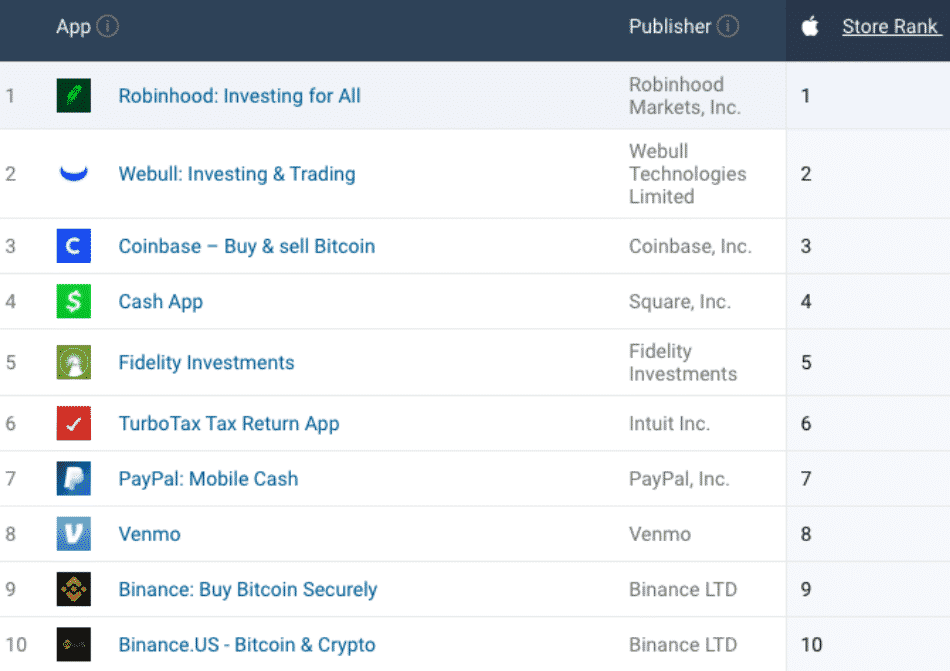
Task: Show info tooltip beside App header
Action: pyautogui.click(x=108, y=27)
